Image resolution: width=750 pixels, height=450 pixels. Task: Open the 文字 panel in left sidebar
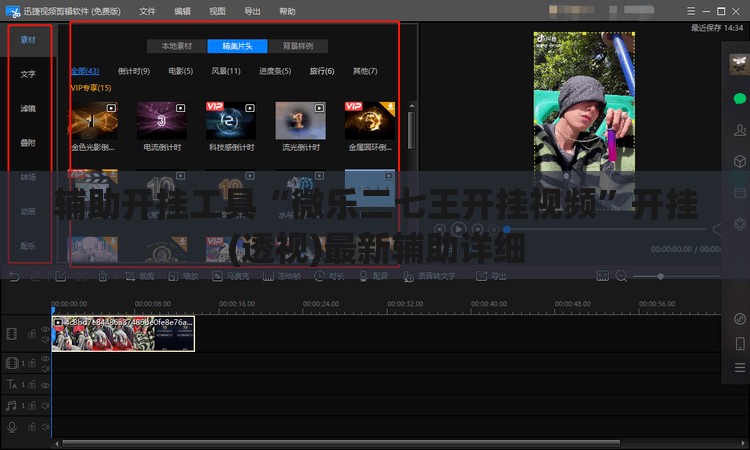(x=28, y=74)
